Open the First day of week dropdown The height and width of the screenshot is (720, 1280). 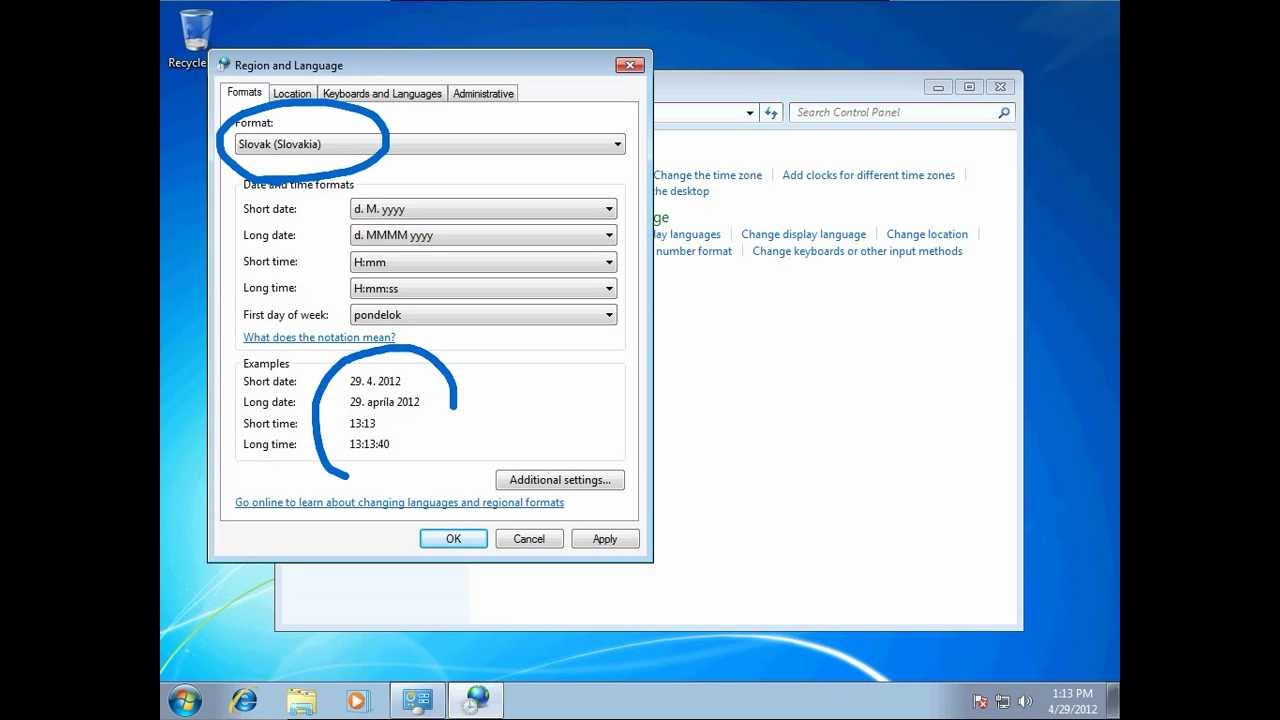click(483, 315)
